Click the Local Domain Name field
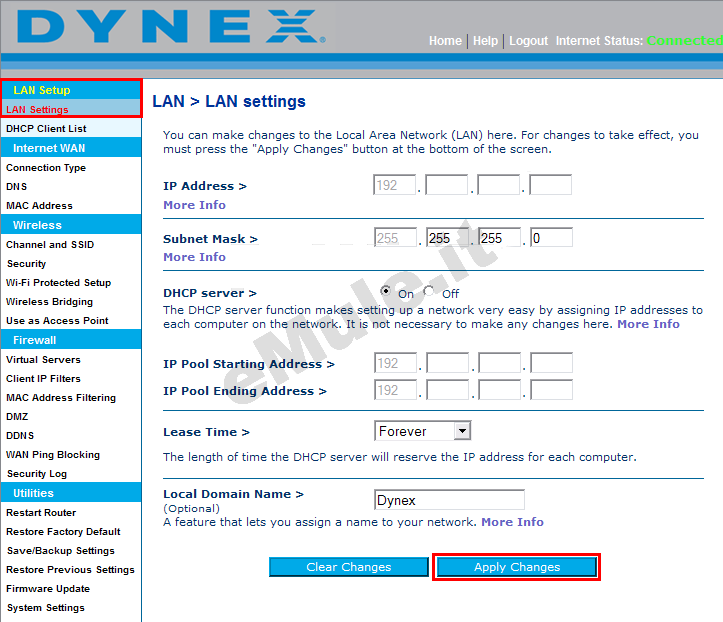Viewport: 723px width, 622px height. (449, 500)
